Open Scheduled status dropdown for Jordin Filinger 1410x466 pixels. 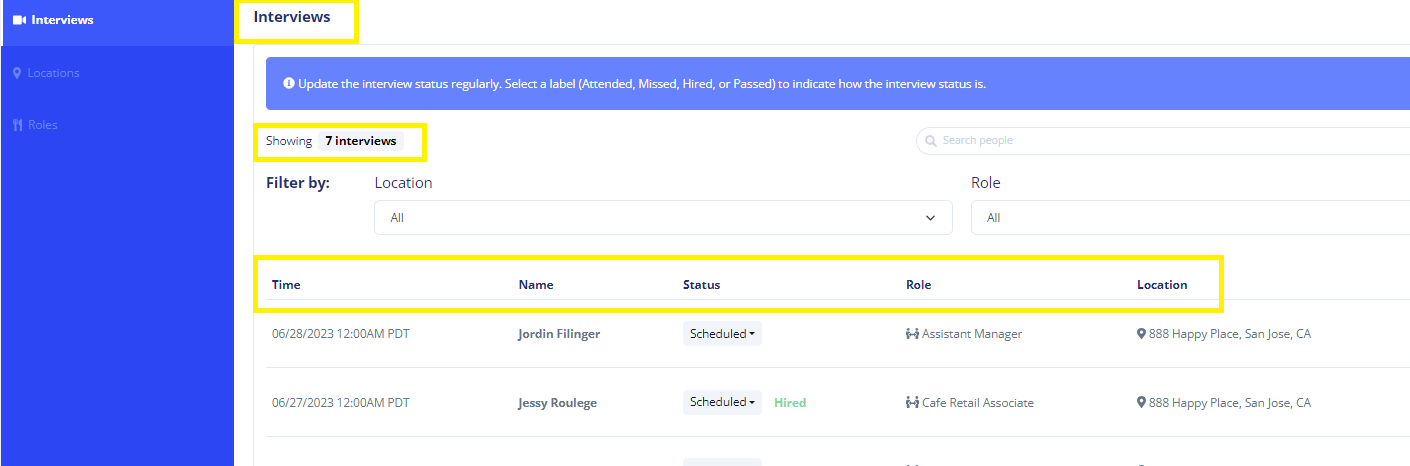[722, 334]
